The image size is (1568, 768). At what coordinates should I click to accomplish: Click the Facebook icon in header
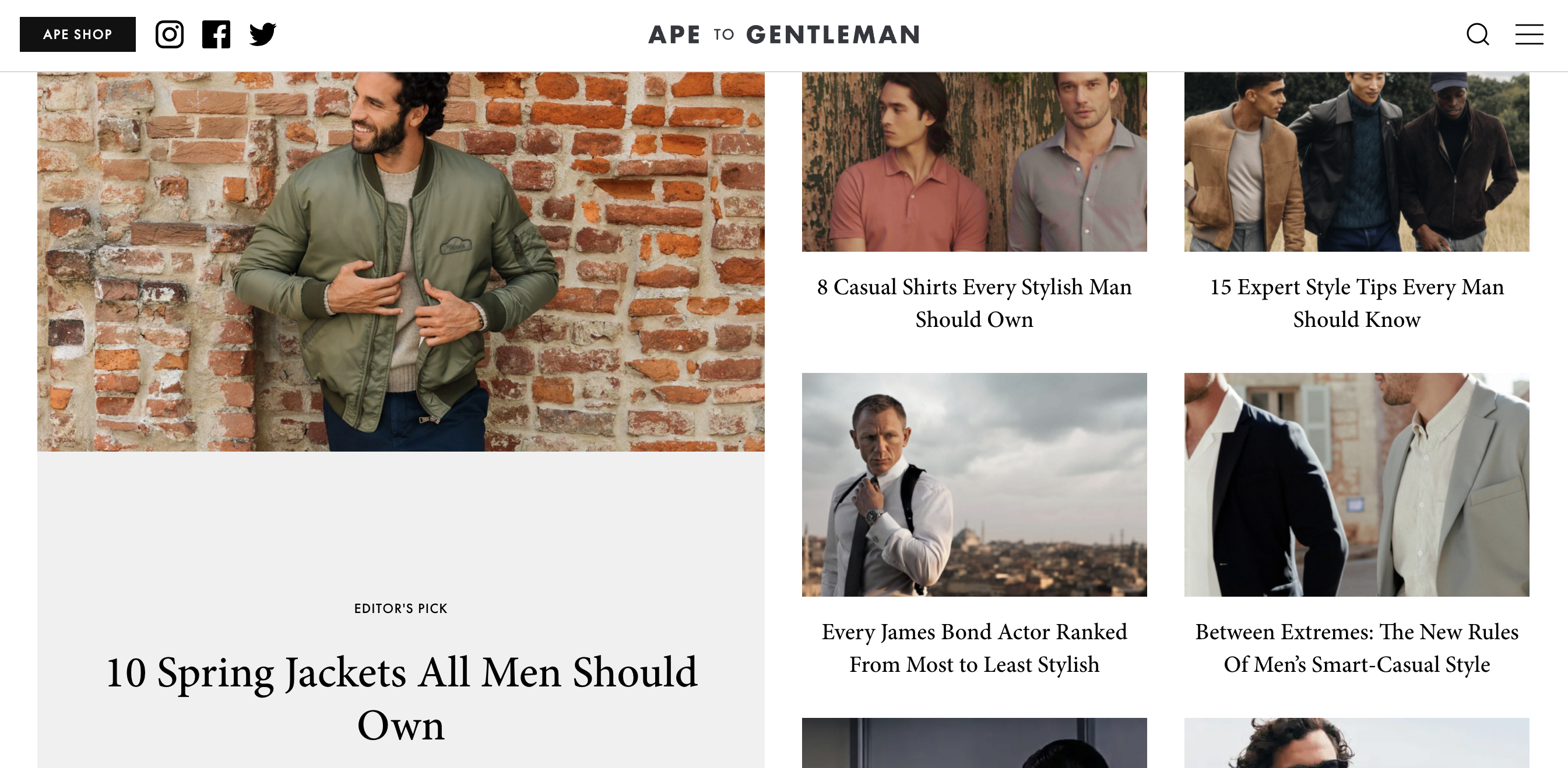pyautogui.click(x=216, y=34)
